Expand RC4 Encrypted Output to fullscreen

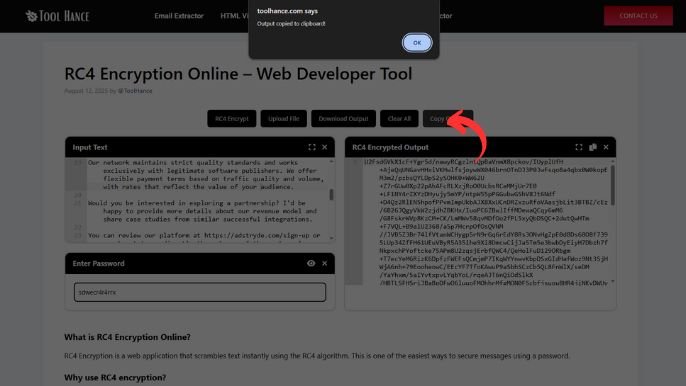[x=579, y=147]
